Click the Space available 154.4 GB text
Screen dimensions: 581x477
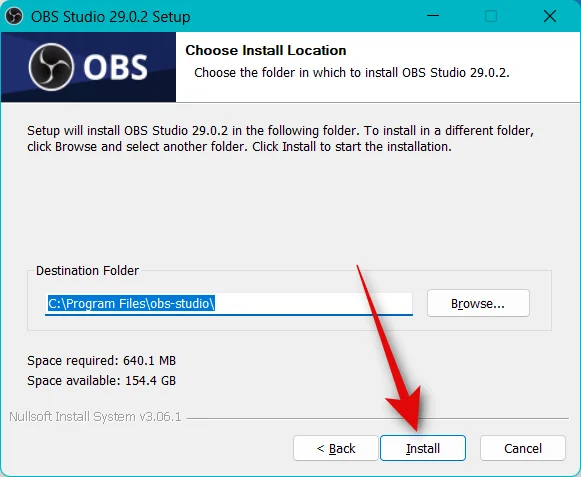pyautogui.click(x=102, y=381)
